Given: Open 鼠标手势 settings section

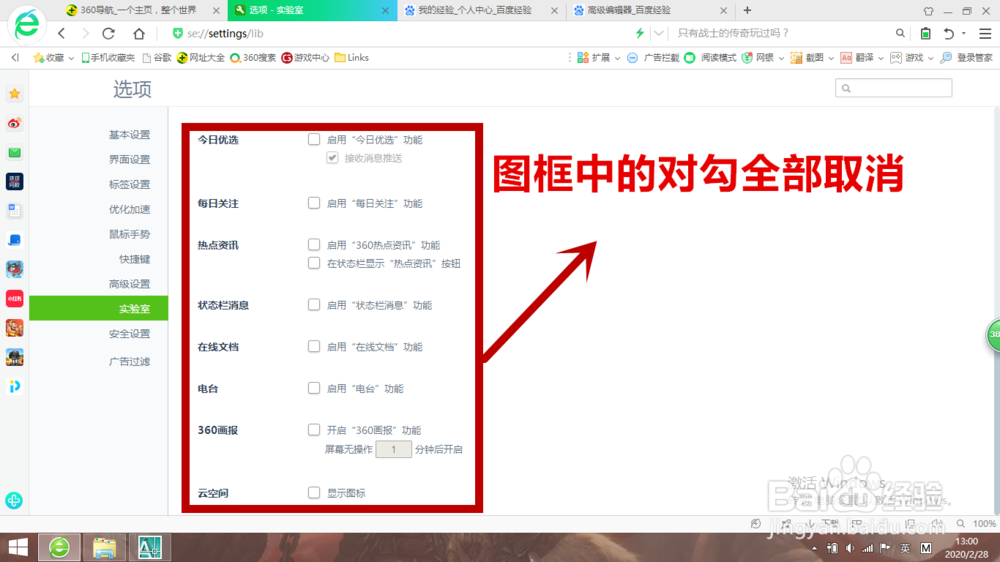Looking at the screenshot, I should [129, 234].
